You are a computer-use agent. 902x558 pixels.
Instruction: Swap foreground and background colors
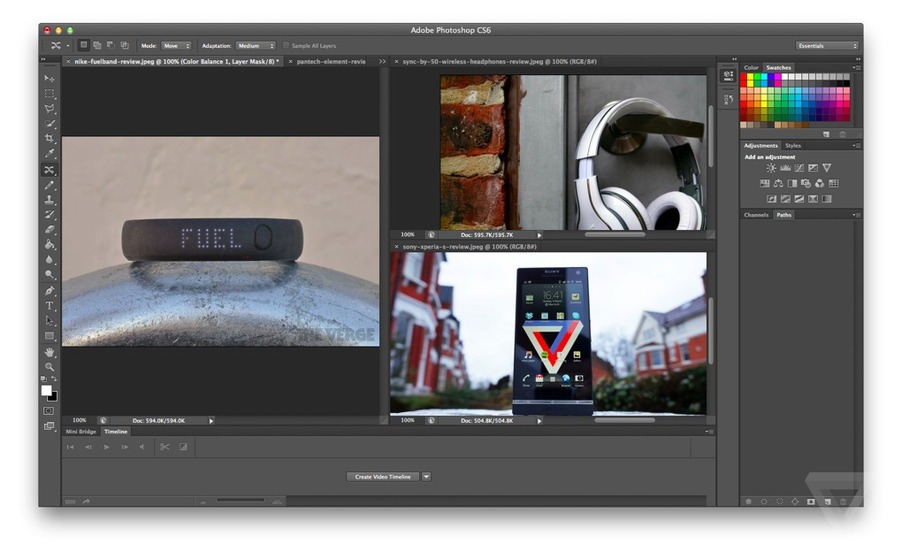[x=54, y=379]
